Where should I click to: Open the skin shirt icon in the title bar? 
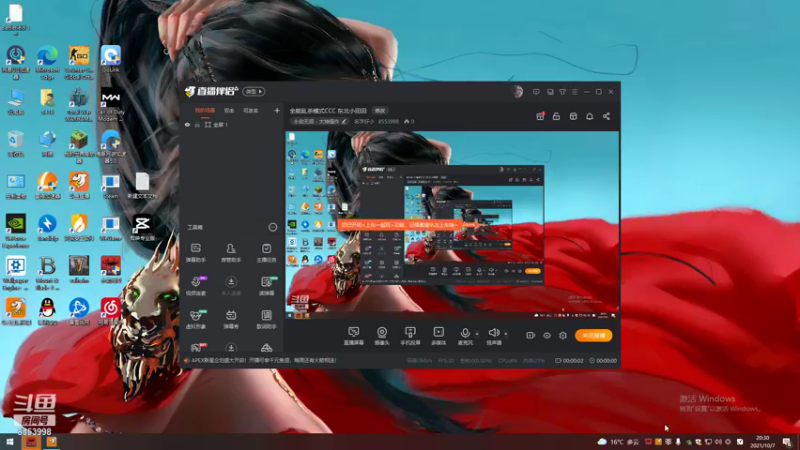[x=562, y=92]
